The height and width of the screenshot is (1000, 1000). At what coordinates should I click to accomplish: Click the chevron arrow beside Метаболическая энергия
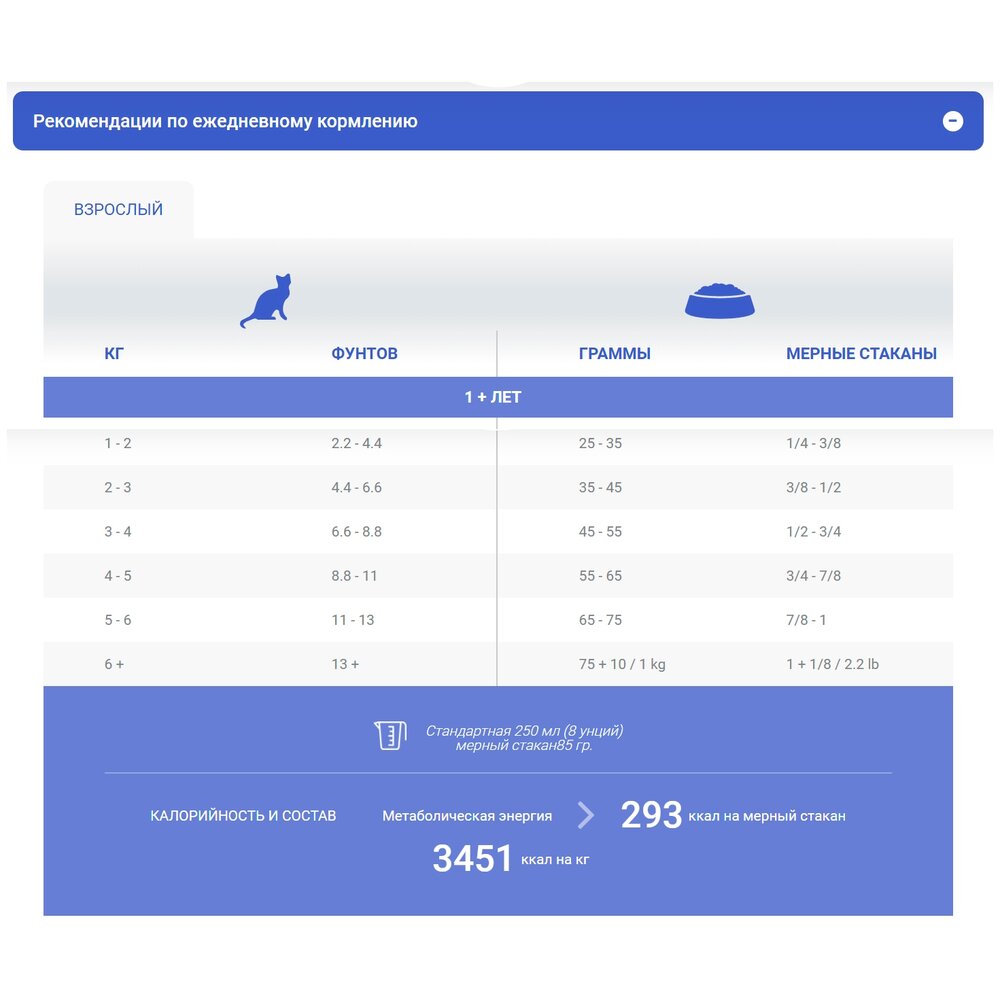click(x=585, y=815)
